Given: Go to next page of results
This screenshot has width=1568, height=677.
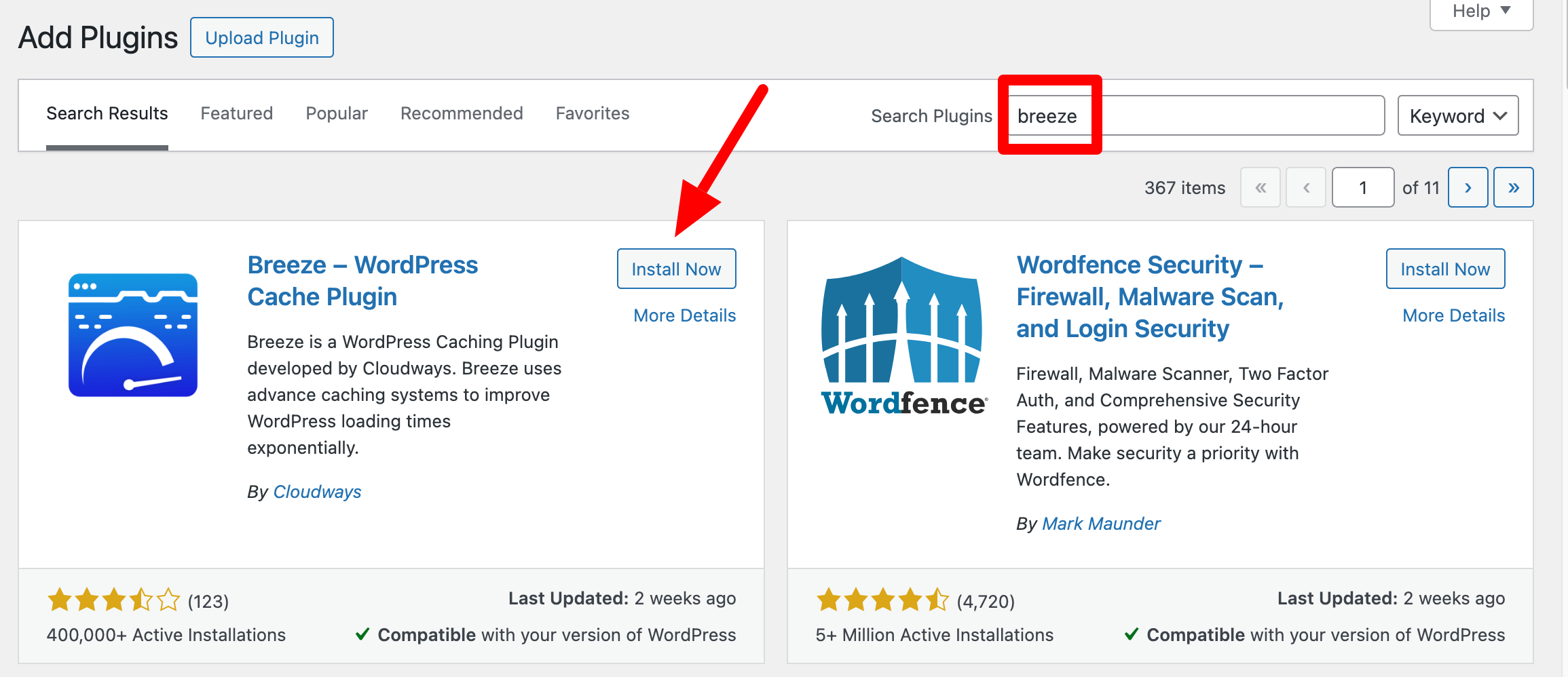Looking at the screenshot, I should pyautogui.click(x=1468, y=187).
